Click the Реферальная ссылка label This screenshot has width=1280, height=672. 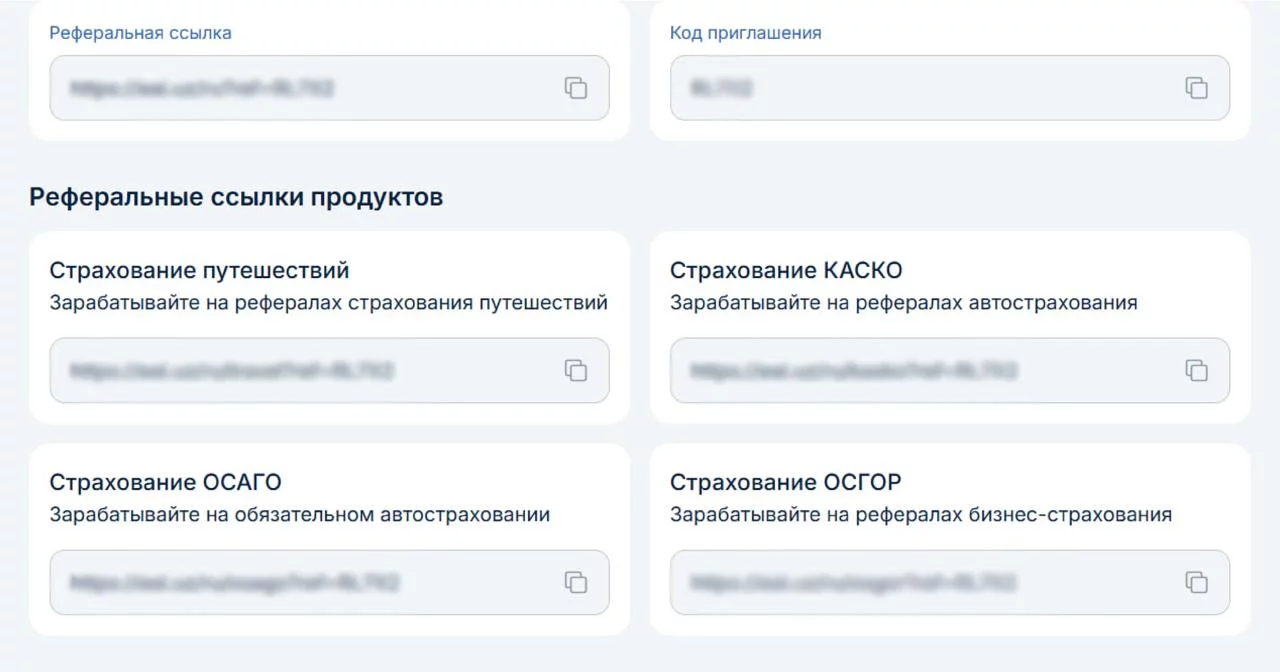click(x=140, y=33)
